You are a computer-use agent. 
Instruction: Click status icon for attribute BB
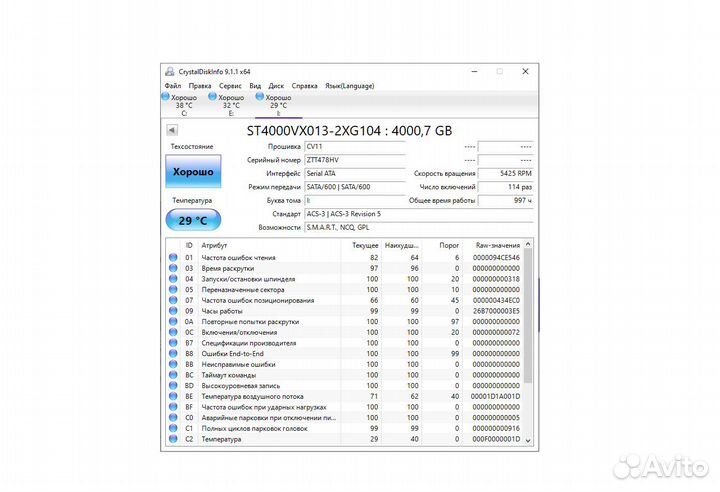[x=173, y=364]
